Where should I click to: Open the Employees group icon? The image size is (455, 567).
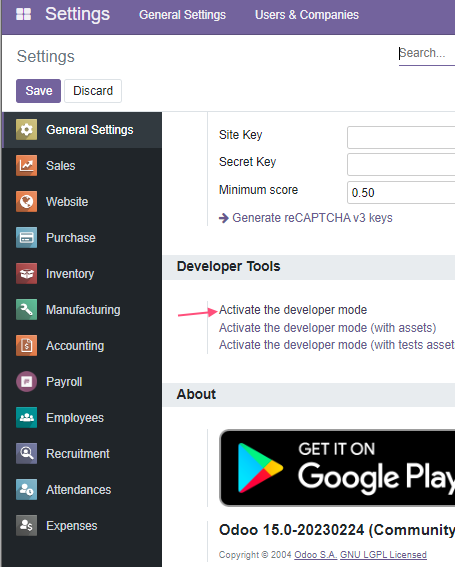[x=26, y=417]
